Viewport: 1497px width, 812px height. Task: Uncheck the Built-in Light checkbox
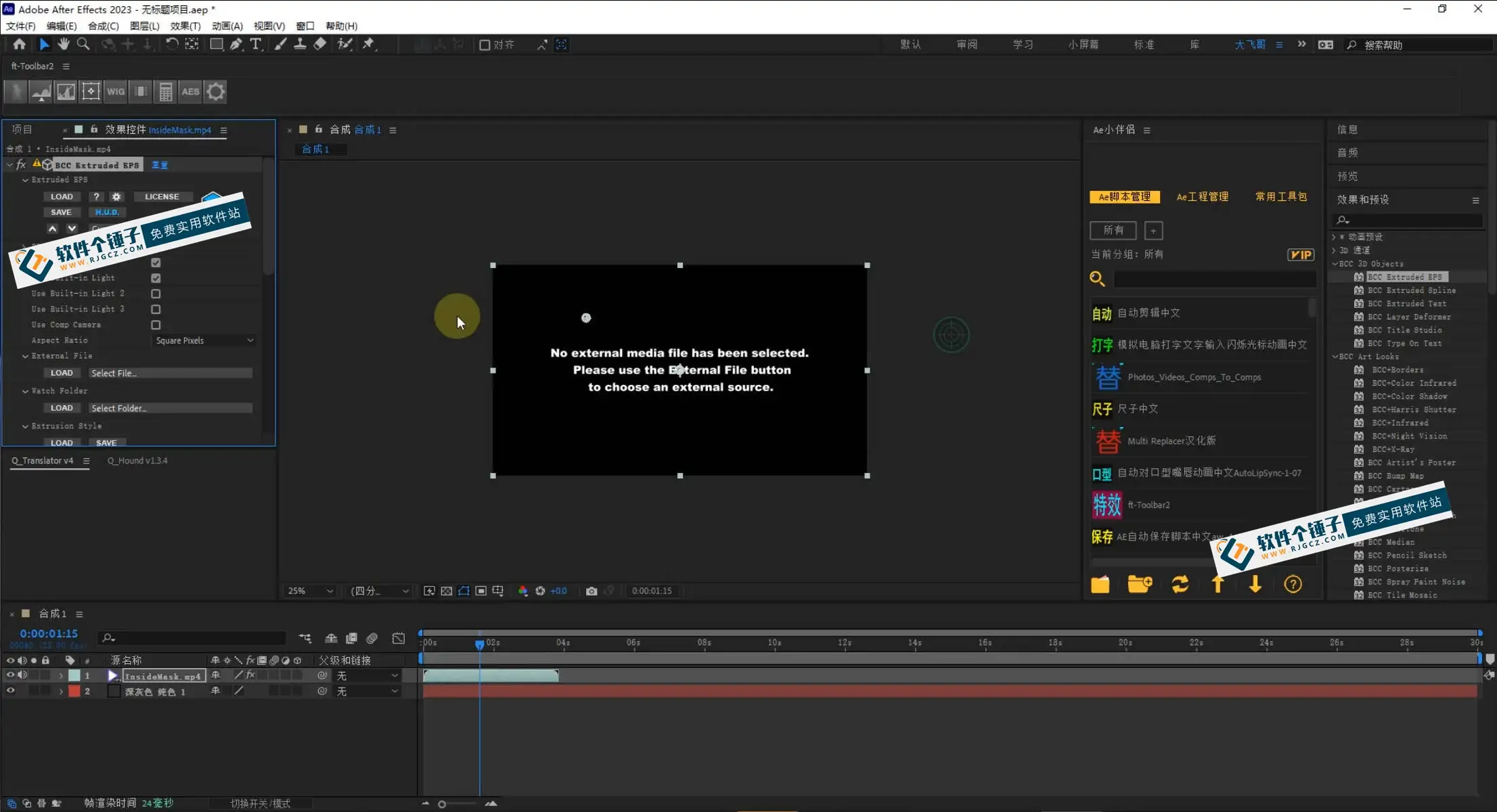coord(156,278)
